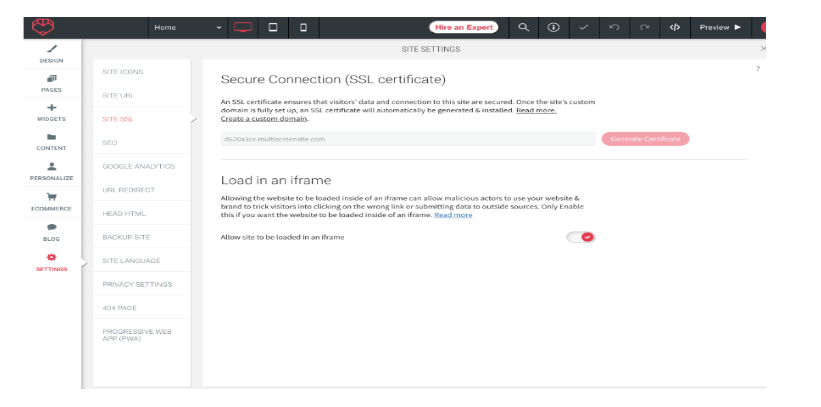Click Load in an iframe heading
The image size is (821, 407).
276,180
